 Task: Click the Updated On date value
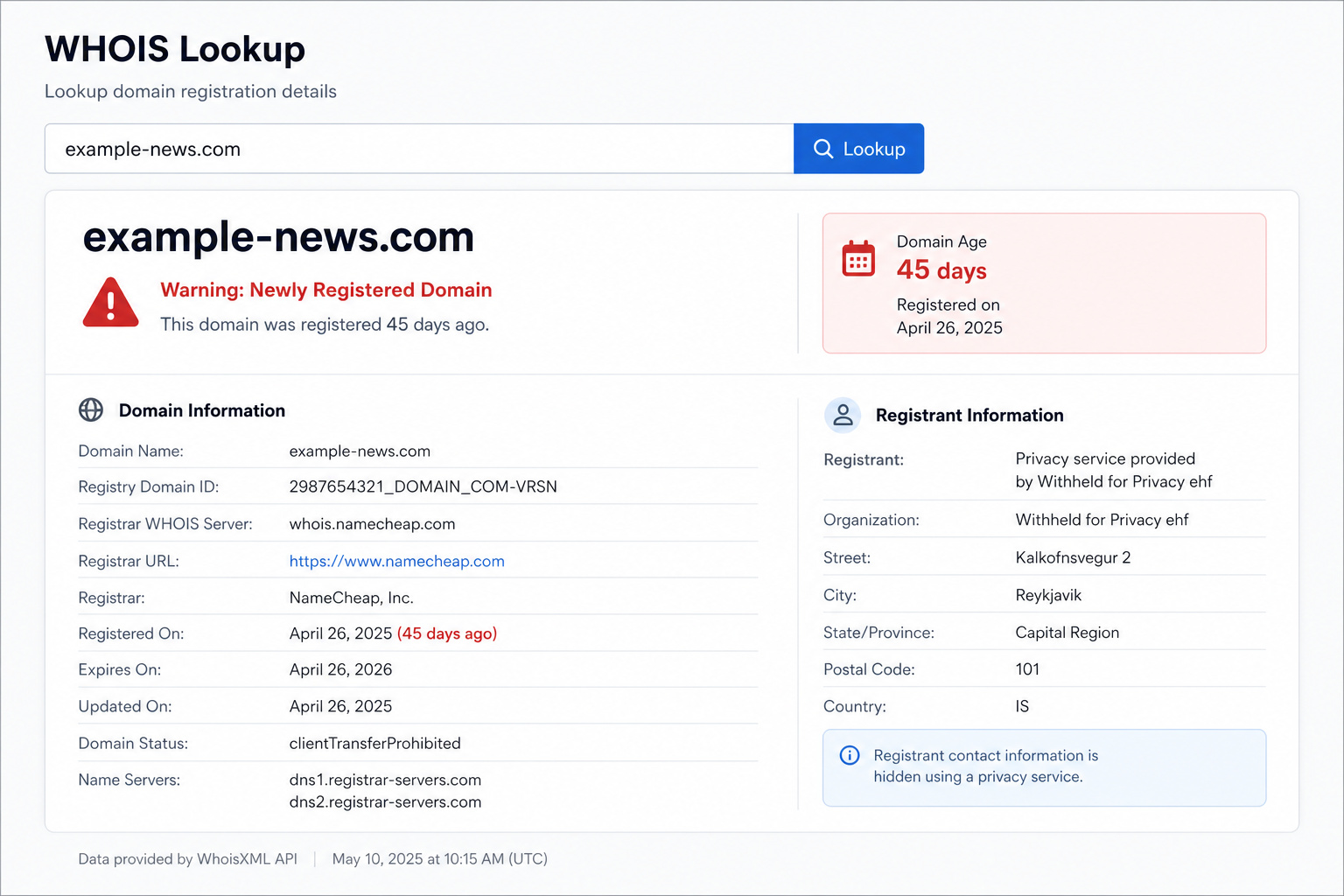point(340,706)
